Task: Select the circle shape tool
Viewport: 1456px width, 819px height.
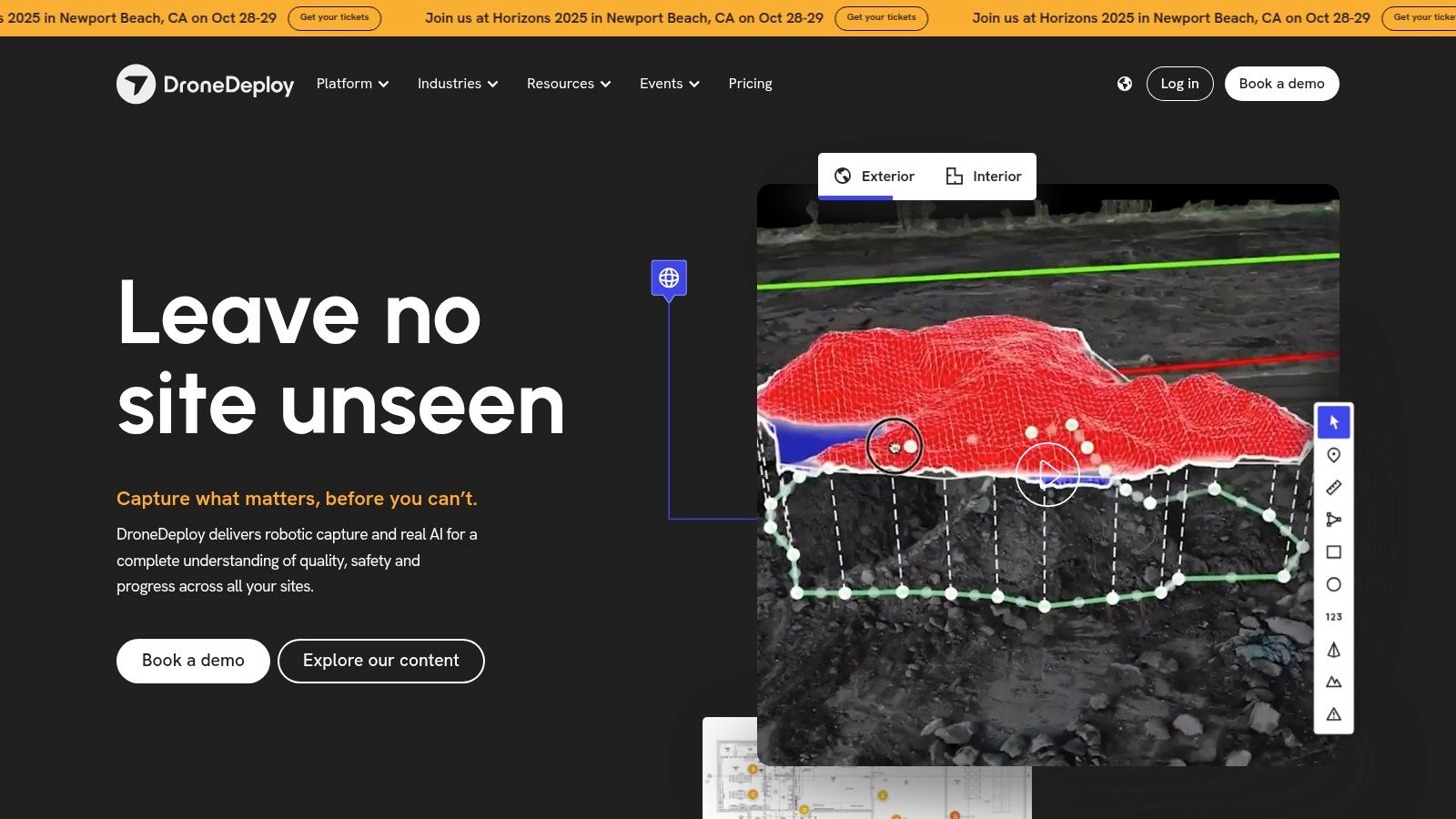Action: 1334,584
